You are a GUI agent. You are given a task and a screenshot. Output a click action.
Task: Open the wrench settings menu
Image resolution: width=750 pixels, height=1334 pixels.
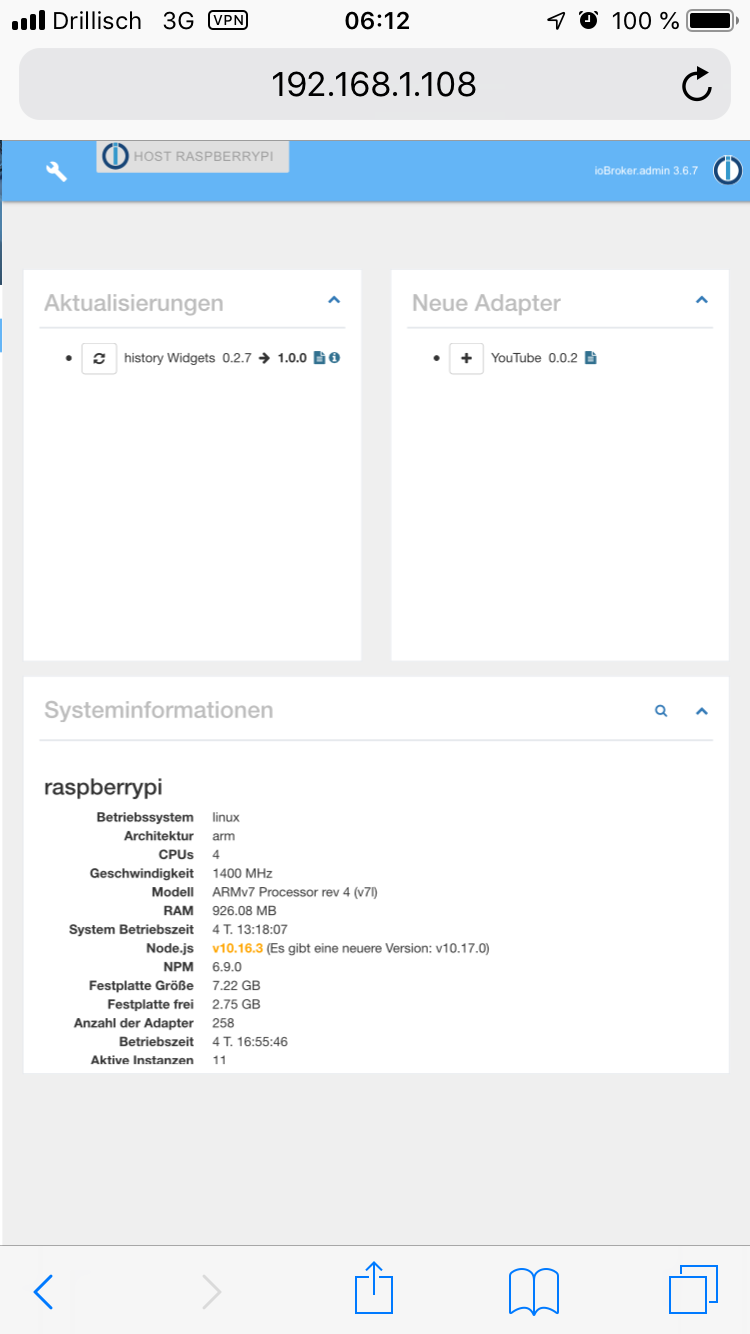click(x=57, y=171)
